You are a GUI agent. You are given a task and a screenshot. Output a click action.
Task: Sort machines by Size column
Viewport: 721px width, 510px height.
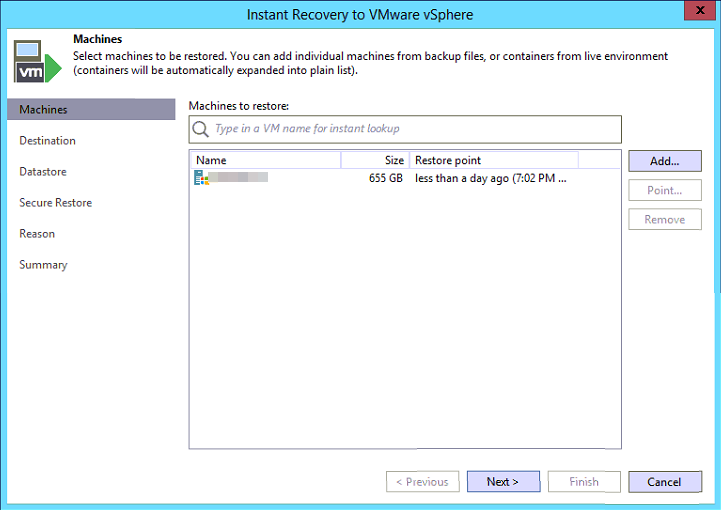coord(375,160)
